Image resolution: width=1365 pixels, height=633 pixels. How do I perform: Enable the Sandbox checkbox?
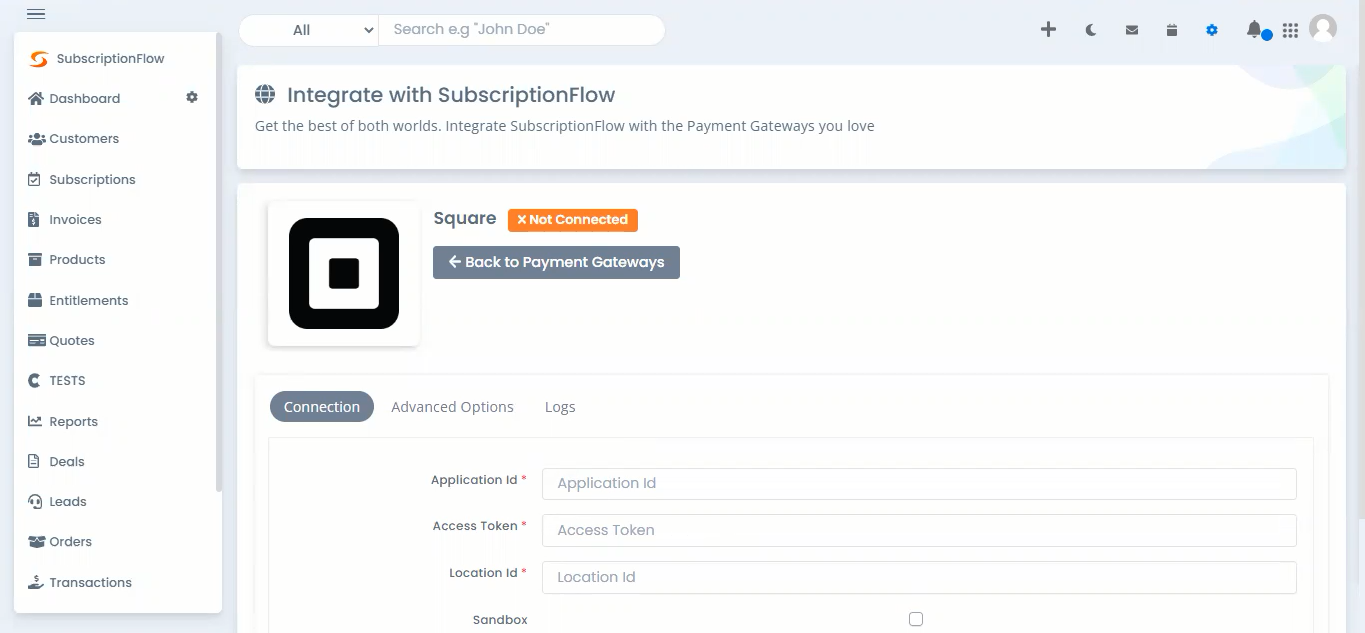tap(916, 619)
